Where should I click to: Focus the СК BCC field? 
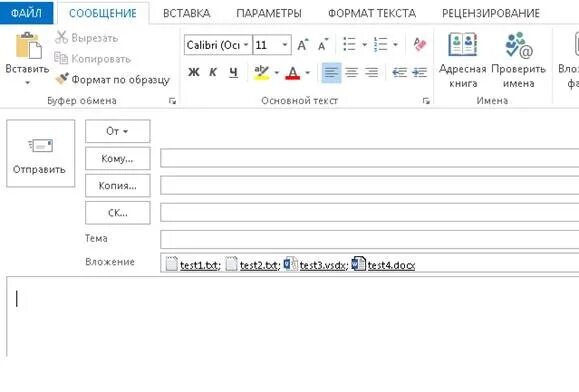tap(370, 213)
